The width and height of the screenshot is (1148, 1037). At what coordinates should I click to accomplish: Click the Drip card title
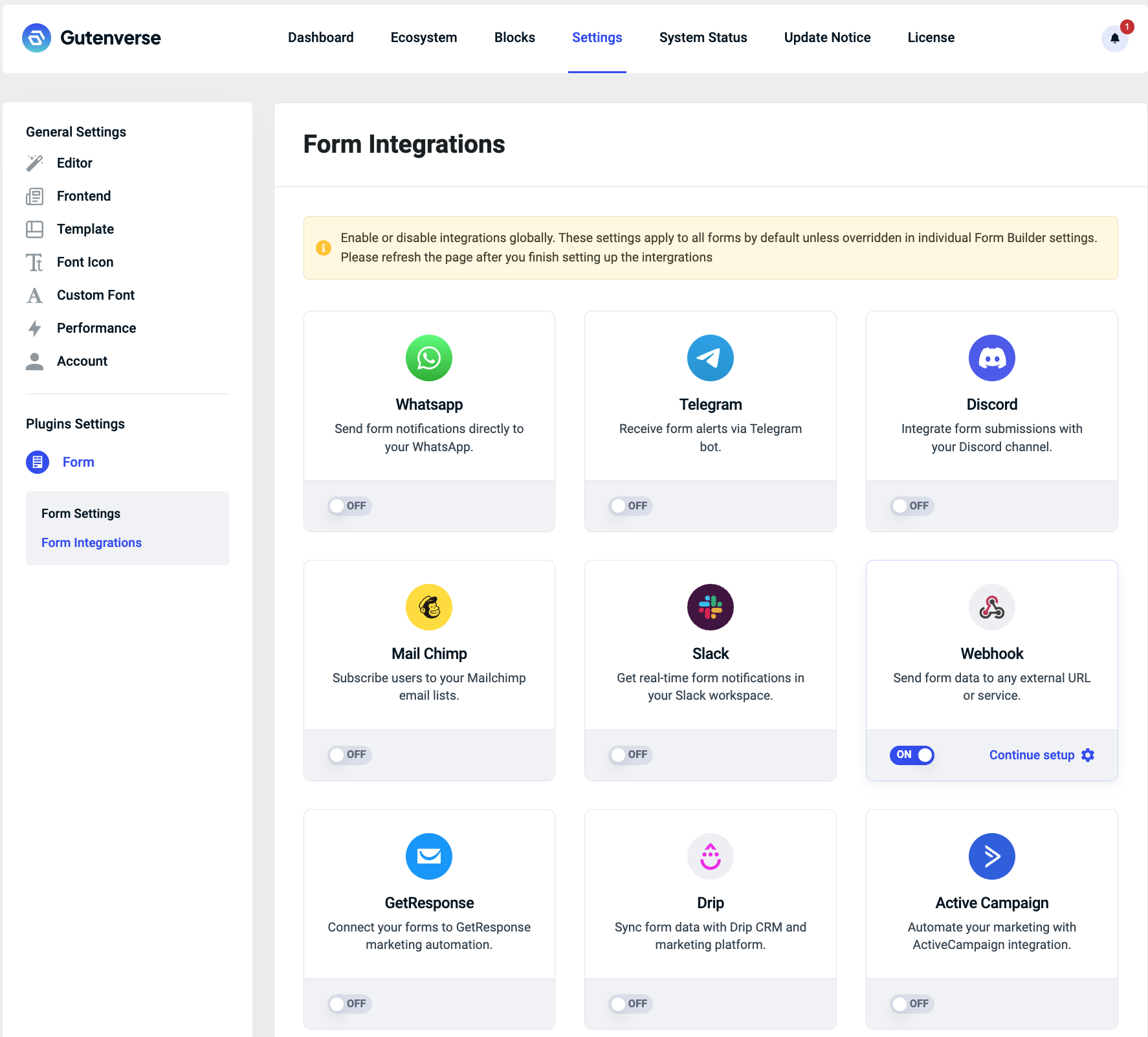[711, 903]
